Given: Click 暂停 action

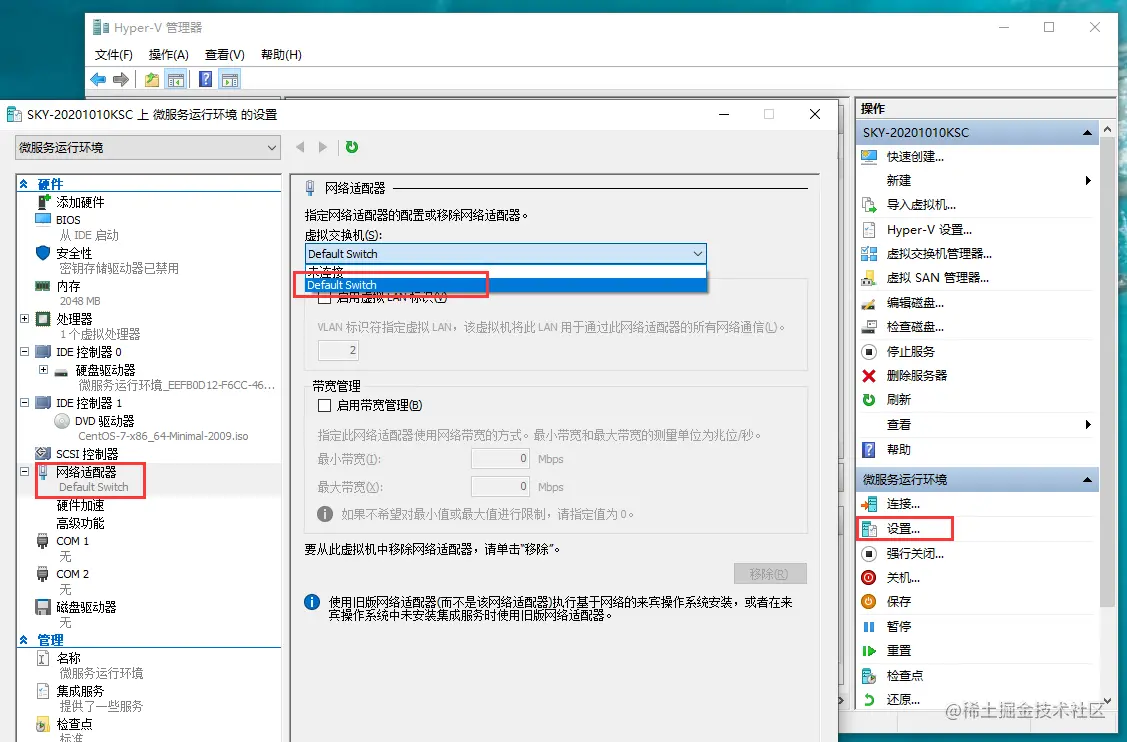Looking at the screenshot, I should pyautogui.click(x=898, y=627).
